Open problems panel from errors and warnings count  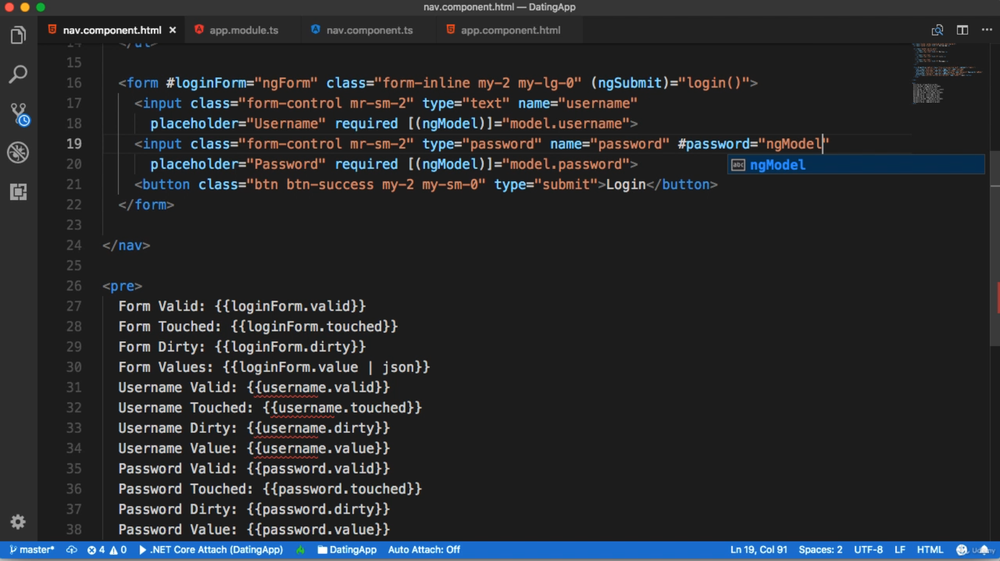click(x=107, y=550)
